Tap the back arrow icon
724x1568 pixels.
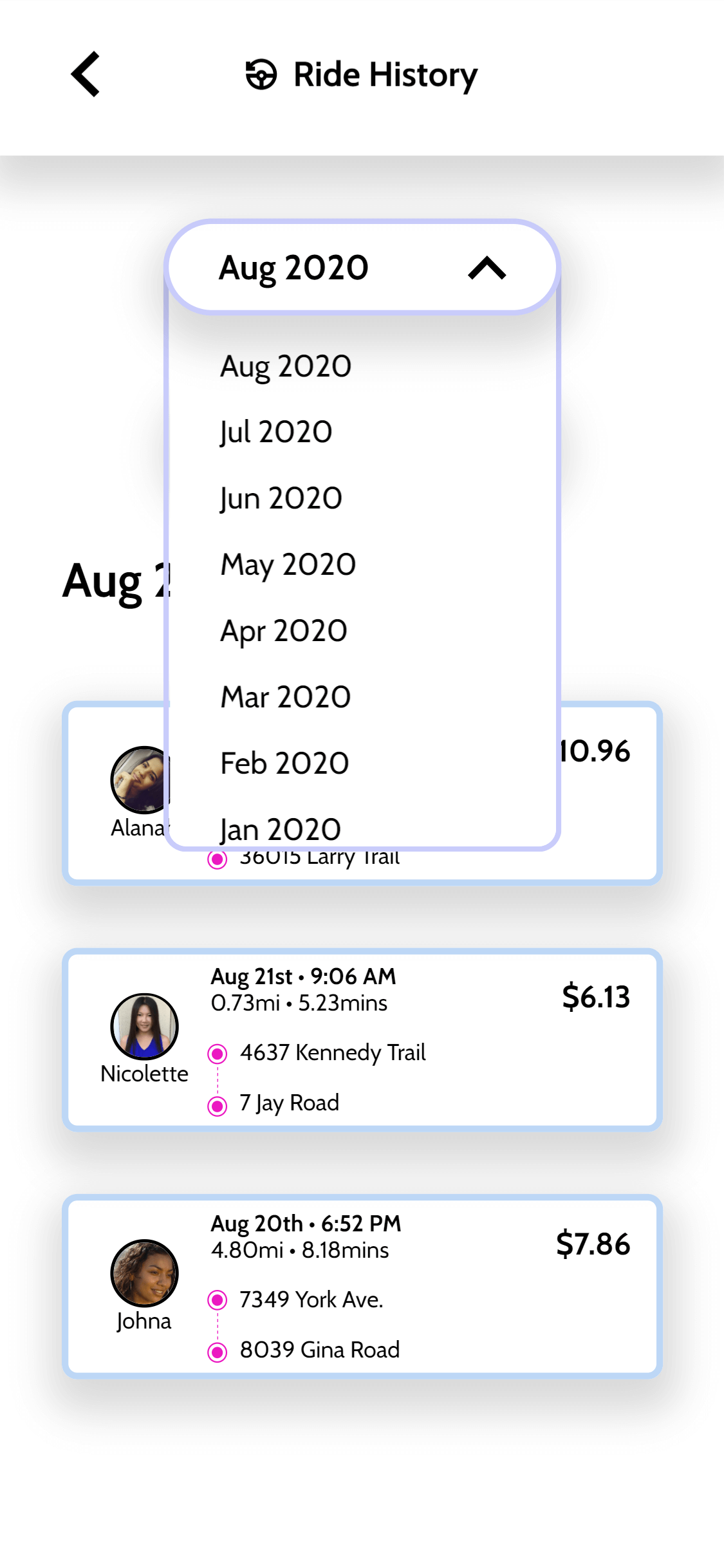[x=86, y=74]
